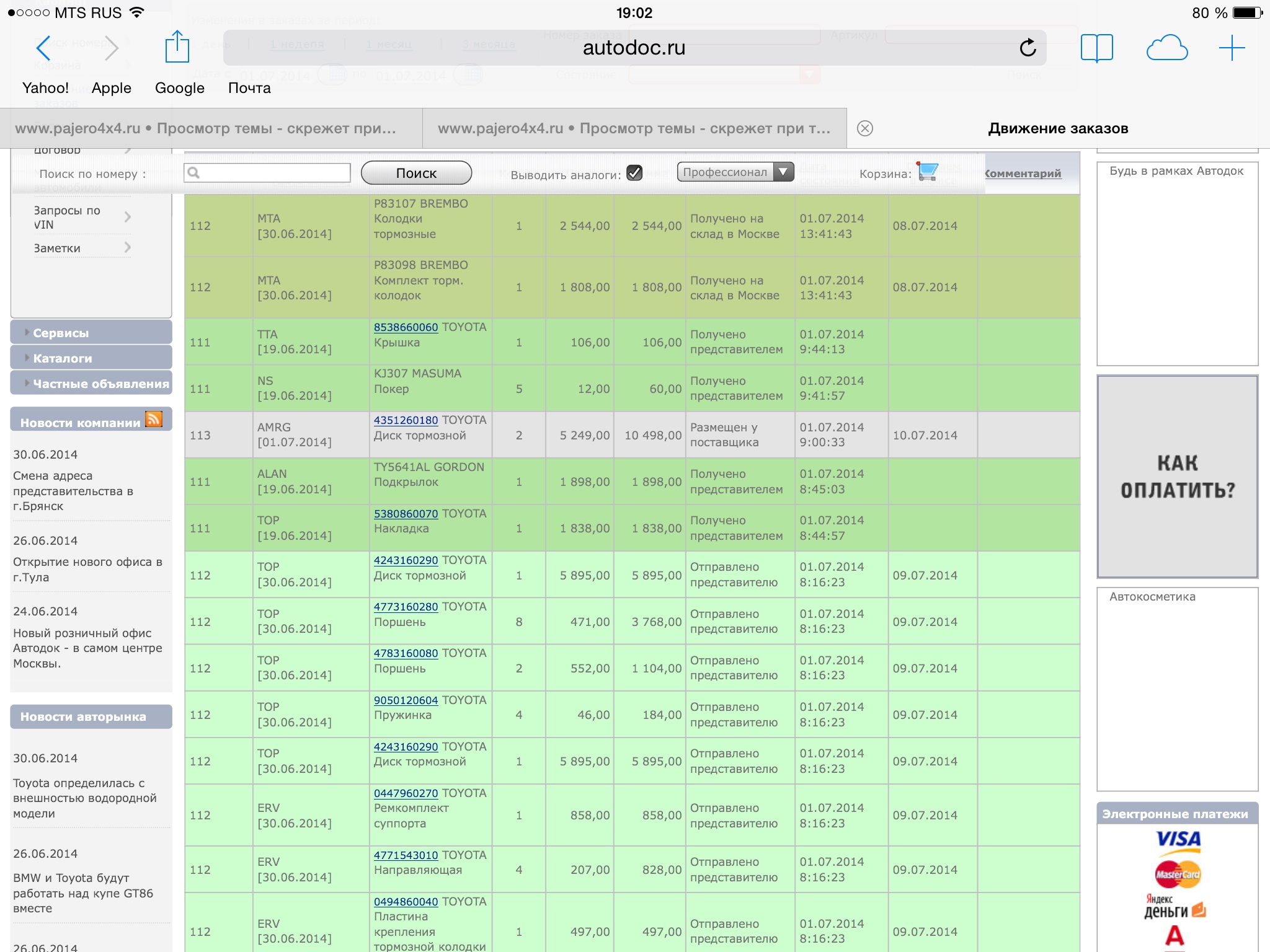Open the Safari share sheet icon
Image resolution: width=1270 pixels, height=952 pixels.
(177, 47)
